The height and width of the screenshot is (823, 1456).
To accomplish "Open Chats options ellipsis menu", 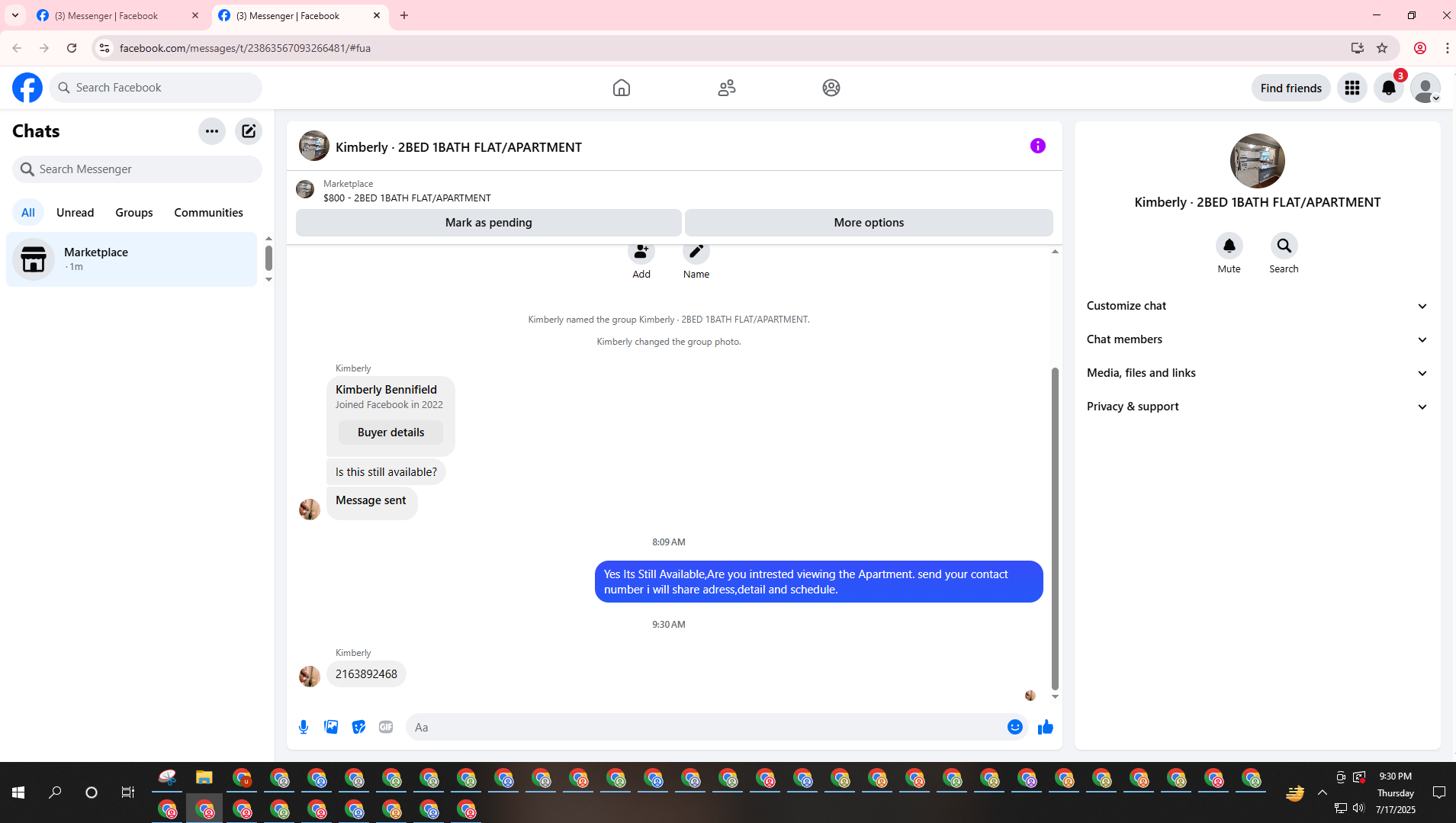I will click(x=212, y=131).
